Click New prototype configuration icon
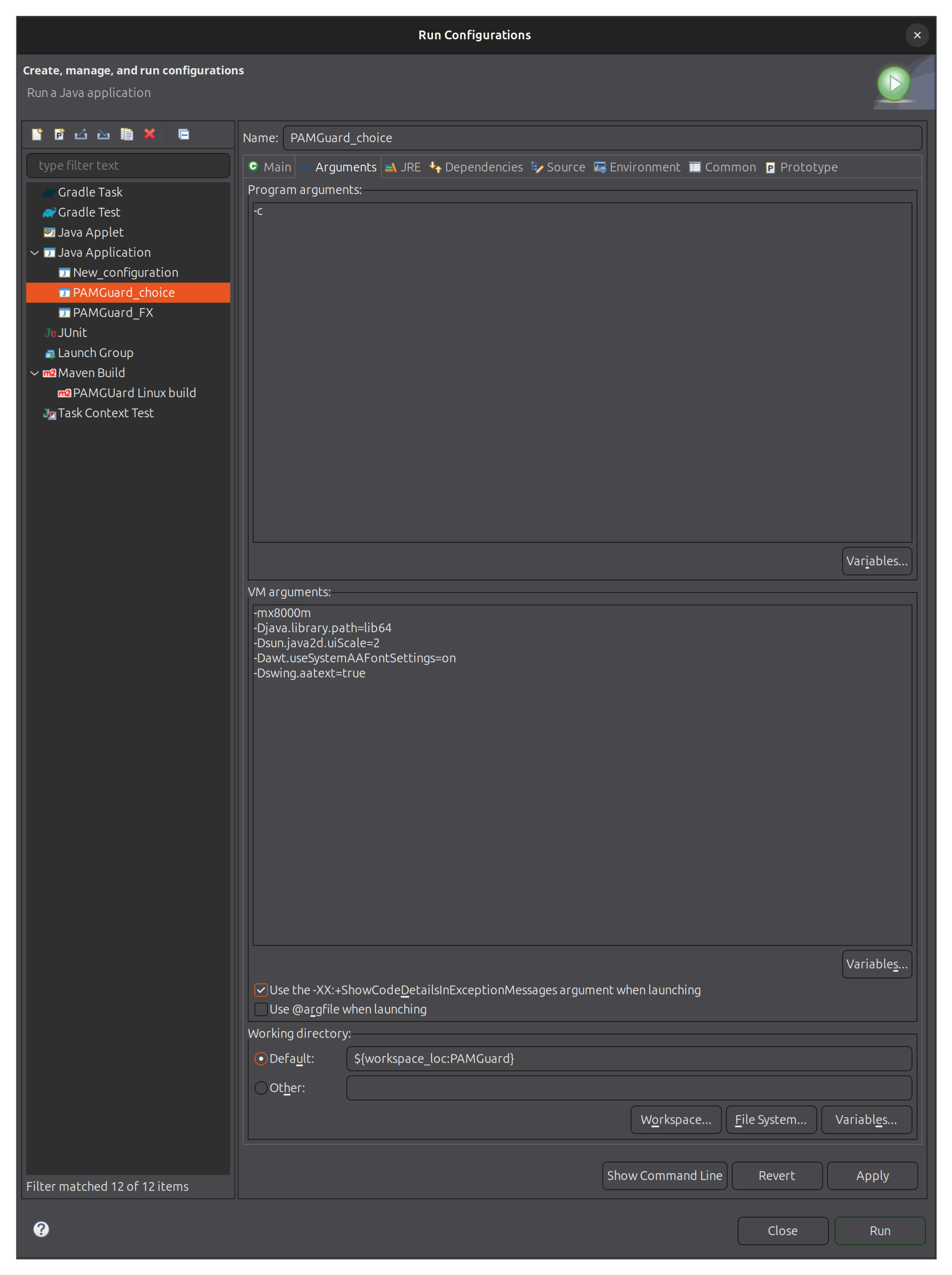The image size is (952, 1275). (59, 134)
